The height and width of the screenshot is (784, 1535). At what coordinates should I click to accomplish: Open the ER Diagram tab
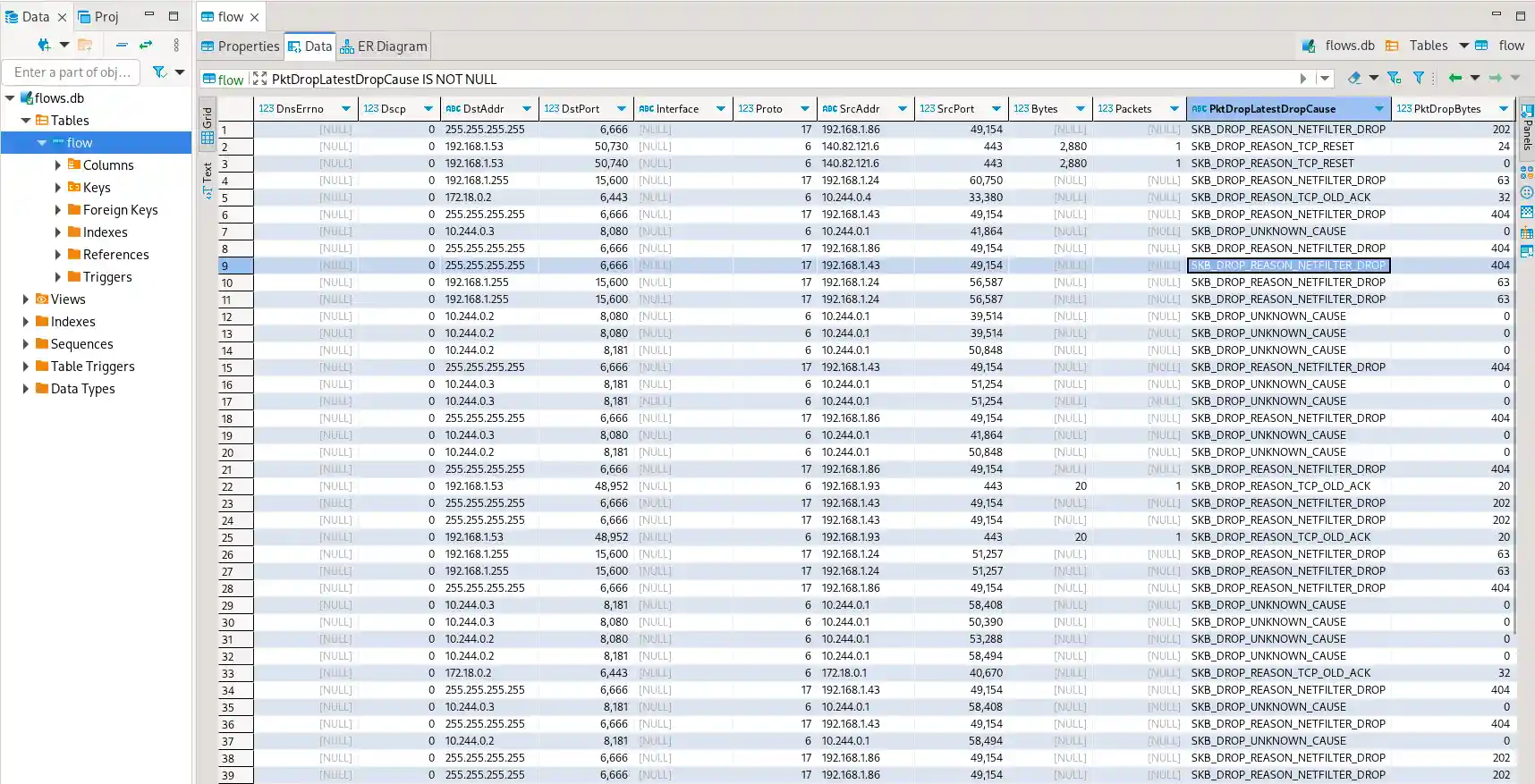pos(384,46)
